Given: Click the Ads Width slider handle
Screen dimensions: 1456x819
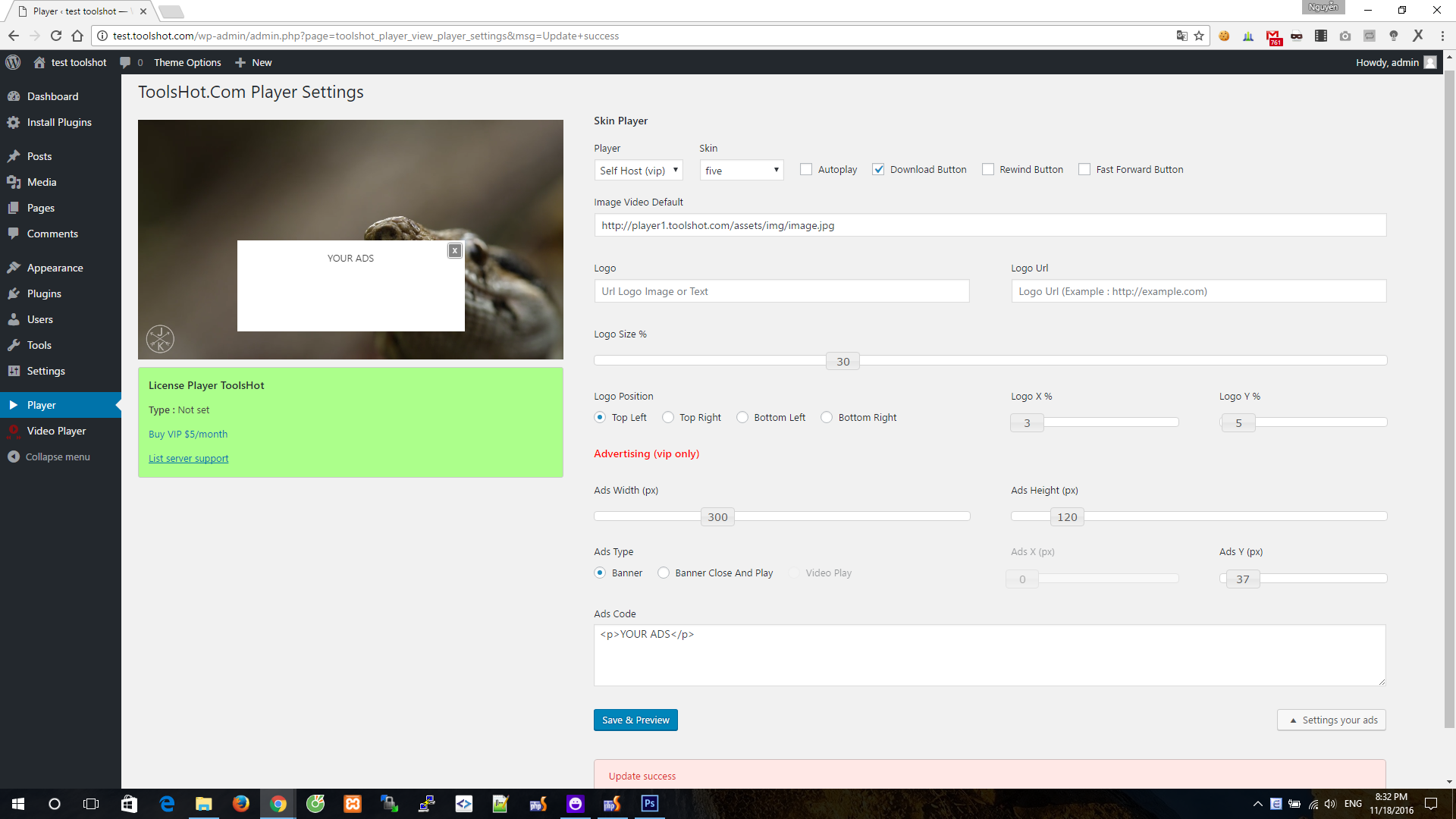Looking at the screenshot, I should pyautogui.click(x=717, y=517).
